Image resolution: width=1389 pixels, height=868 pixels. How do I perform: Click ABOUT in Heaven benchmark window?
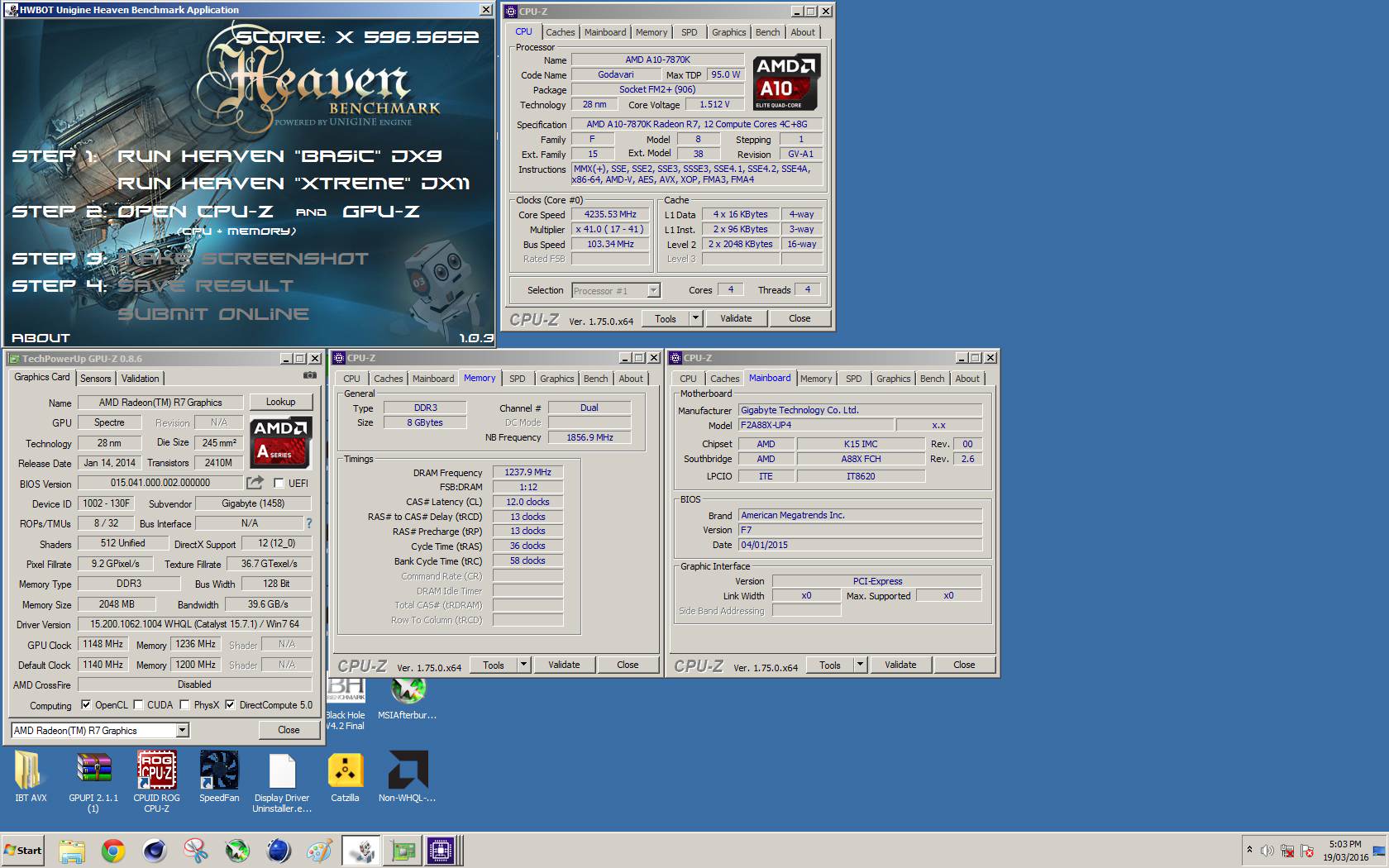41,337
